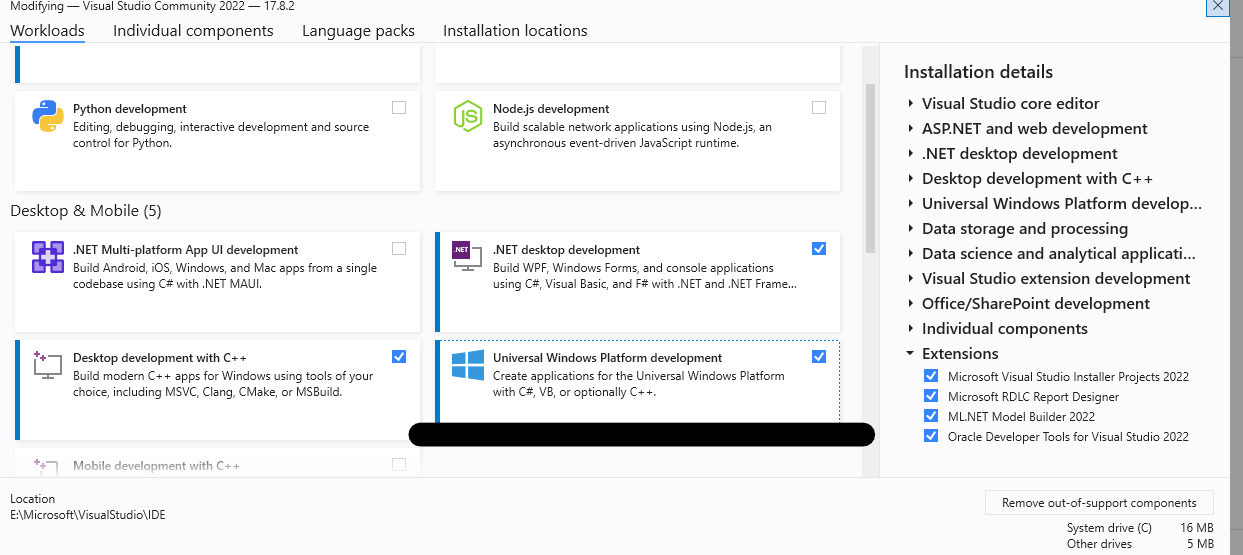The height and width of the screenshot is (555, 1243).
Task: Click the Node.js development title text
Action: tap(551, 109)
